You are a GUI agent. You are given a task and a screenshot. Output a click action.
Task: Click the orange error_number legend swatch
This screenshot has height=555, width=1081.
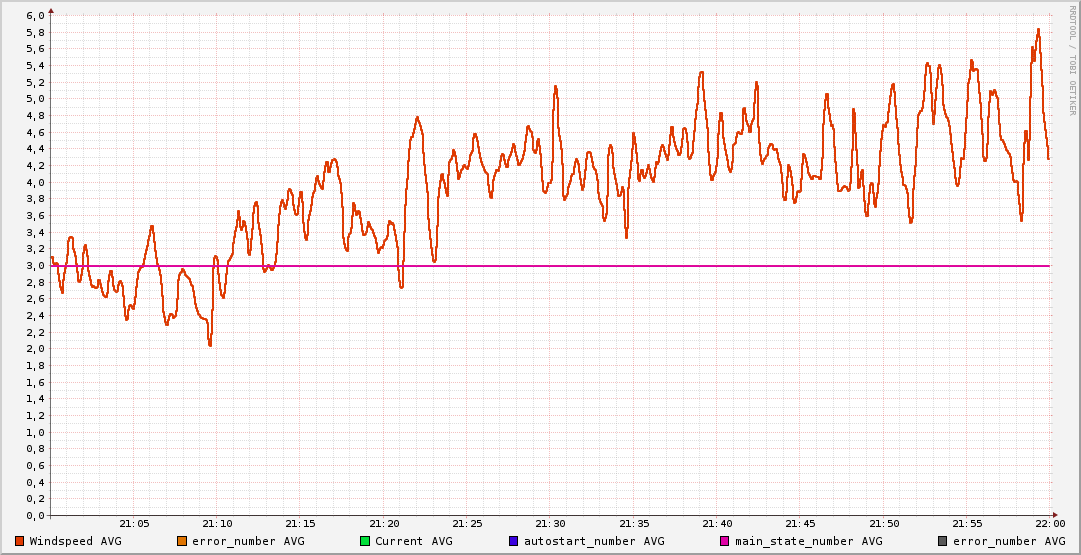coord(182,541)
